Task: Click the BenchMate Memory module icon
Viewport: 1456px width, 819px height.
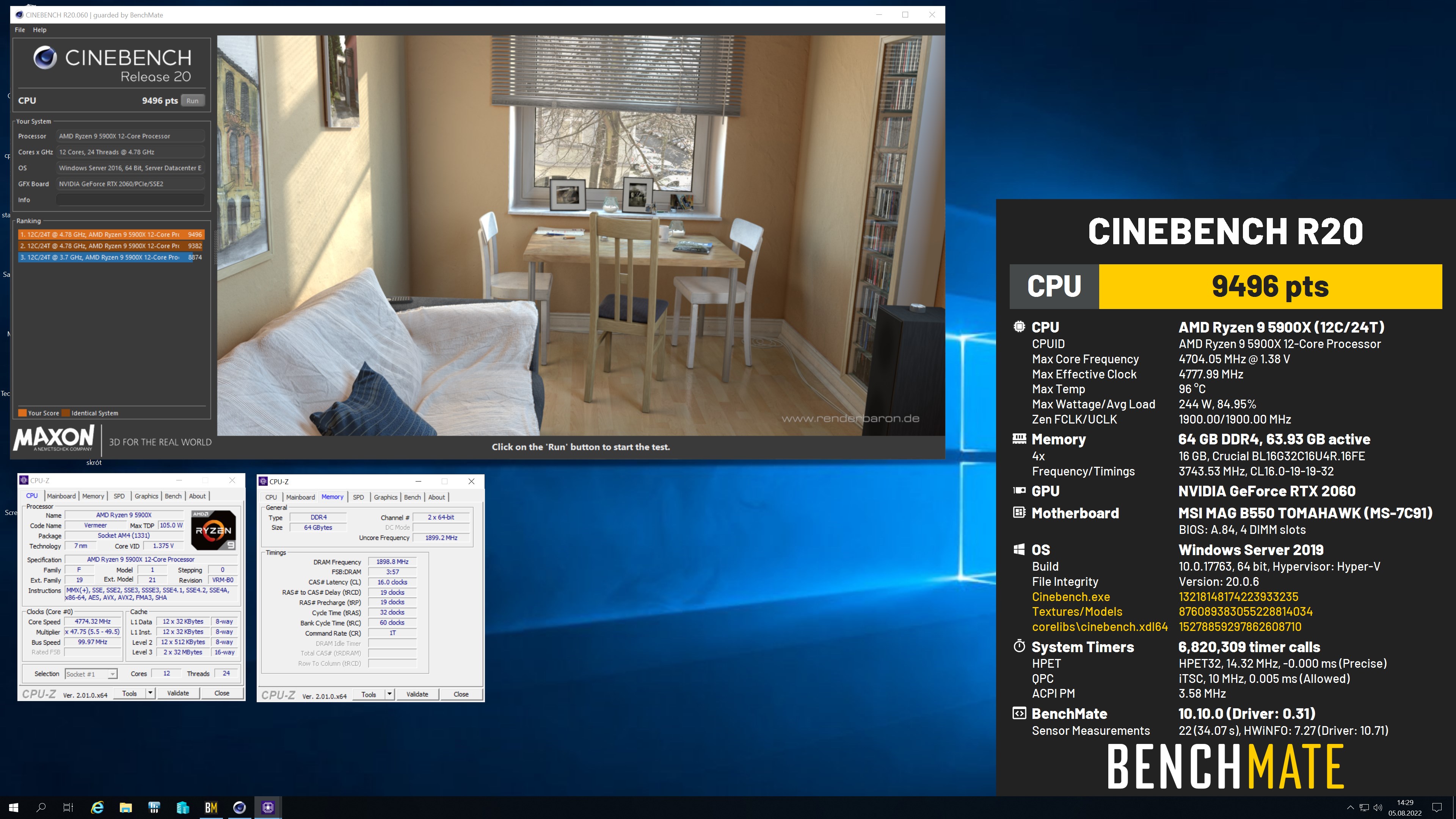Action: point(1019,439)
